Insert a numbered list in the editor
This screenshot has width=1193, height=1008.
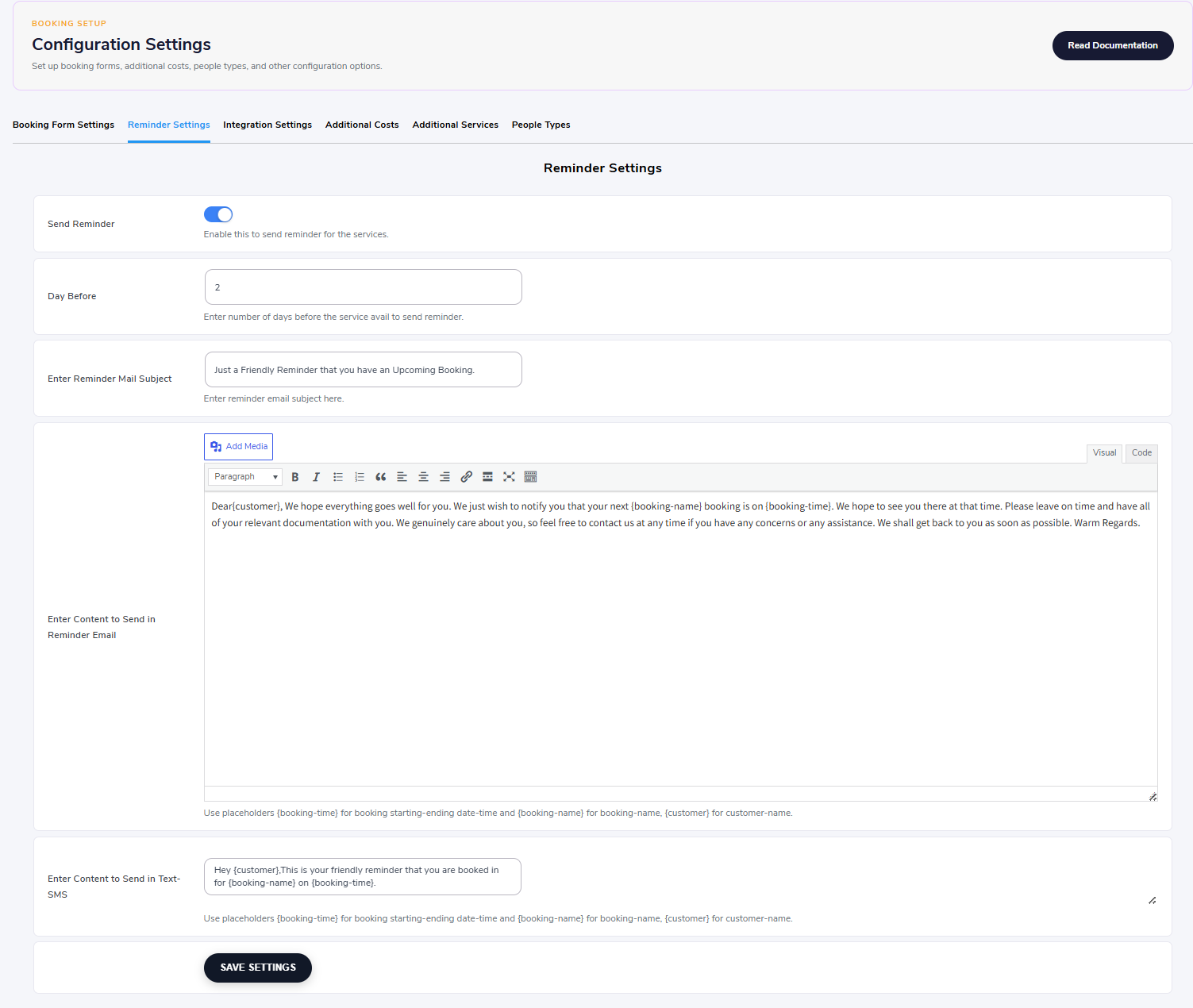tap(360, 477)
